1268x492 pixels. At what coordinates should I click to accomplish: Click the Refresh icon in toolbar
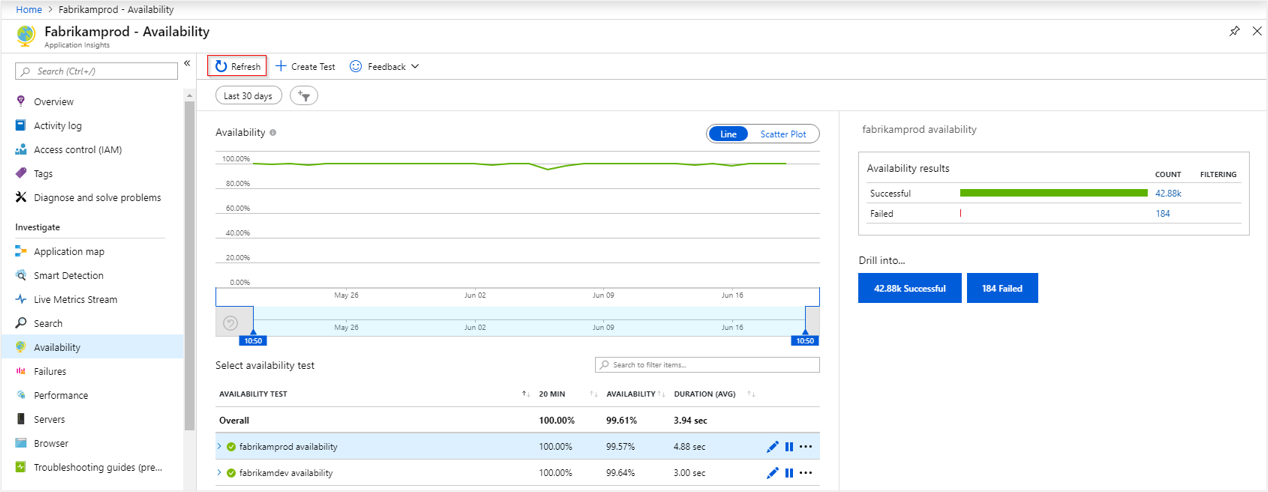pos(222,67)
